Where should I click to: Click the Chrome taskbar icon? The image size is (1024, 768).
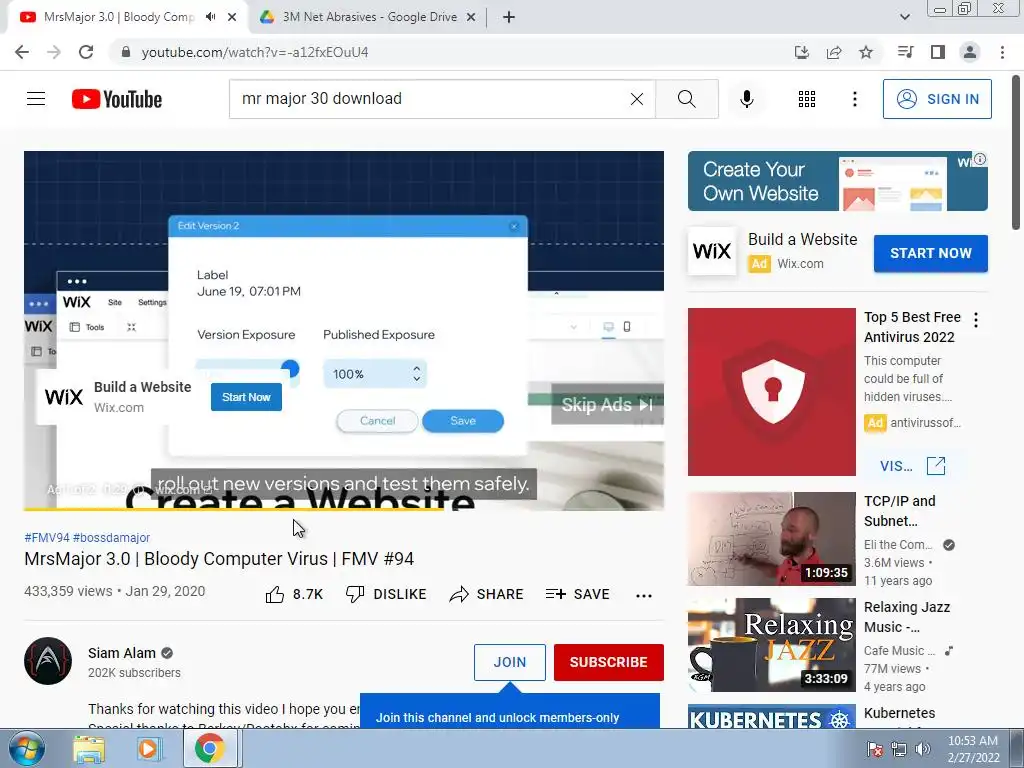click(209, 748)
